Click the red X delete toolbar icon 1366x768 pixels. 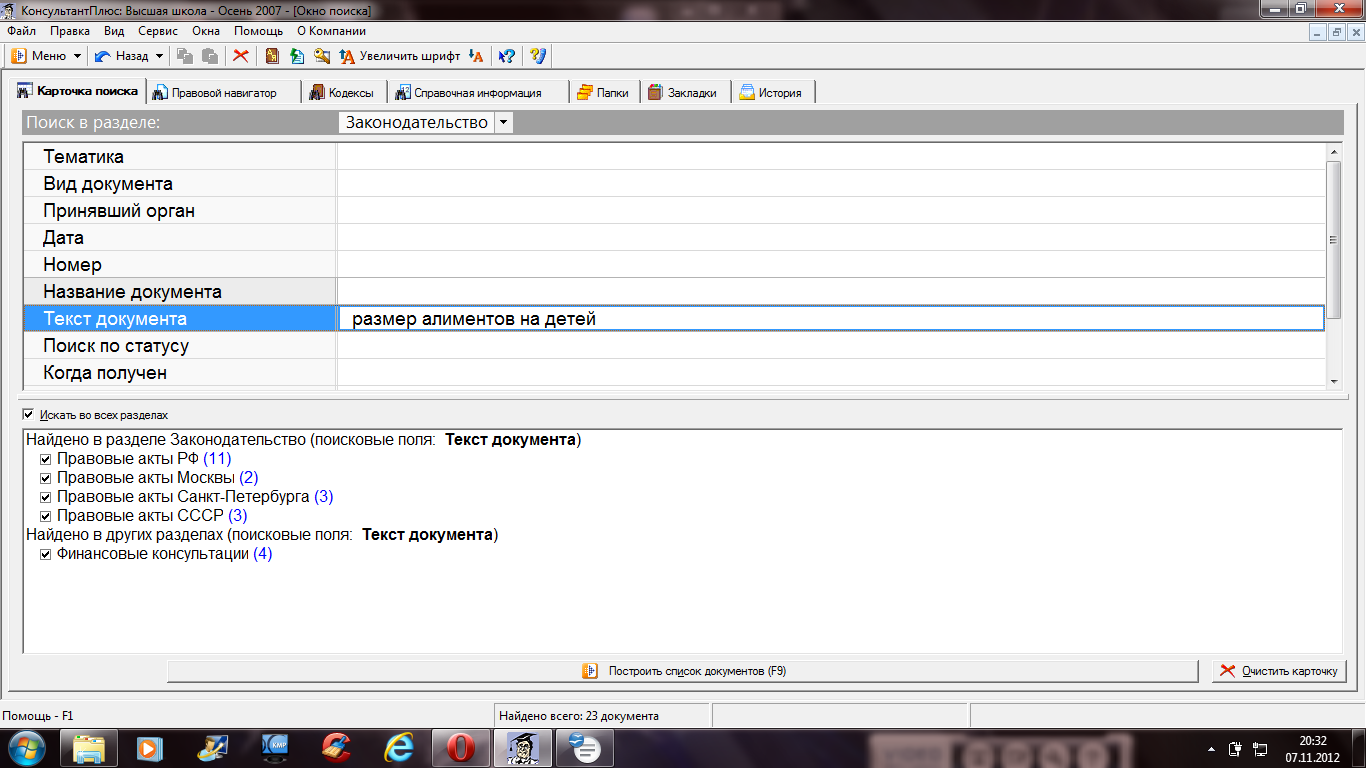241,56
